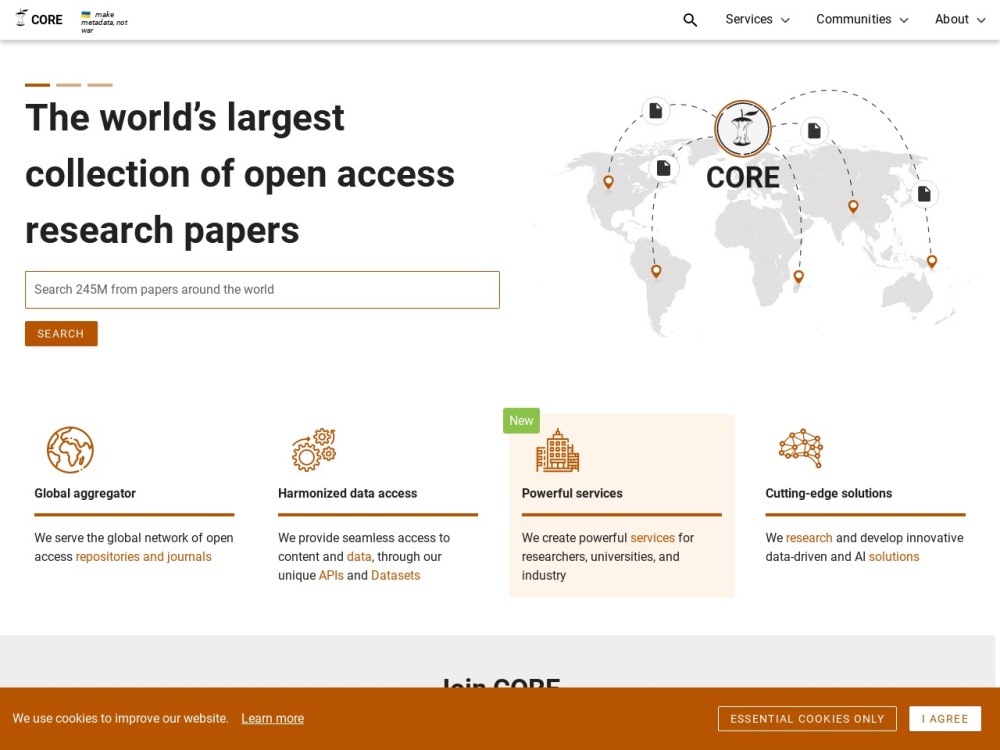The image size is (1000, 750).
Task: Click the I AGREE cookie button
Action: pyautogui.click(x=945, y=719)
